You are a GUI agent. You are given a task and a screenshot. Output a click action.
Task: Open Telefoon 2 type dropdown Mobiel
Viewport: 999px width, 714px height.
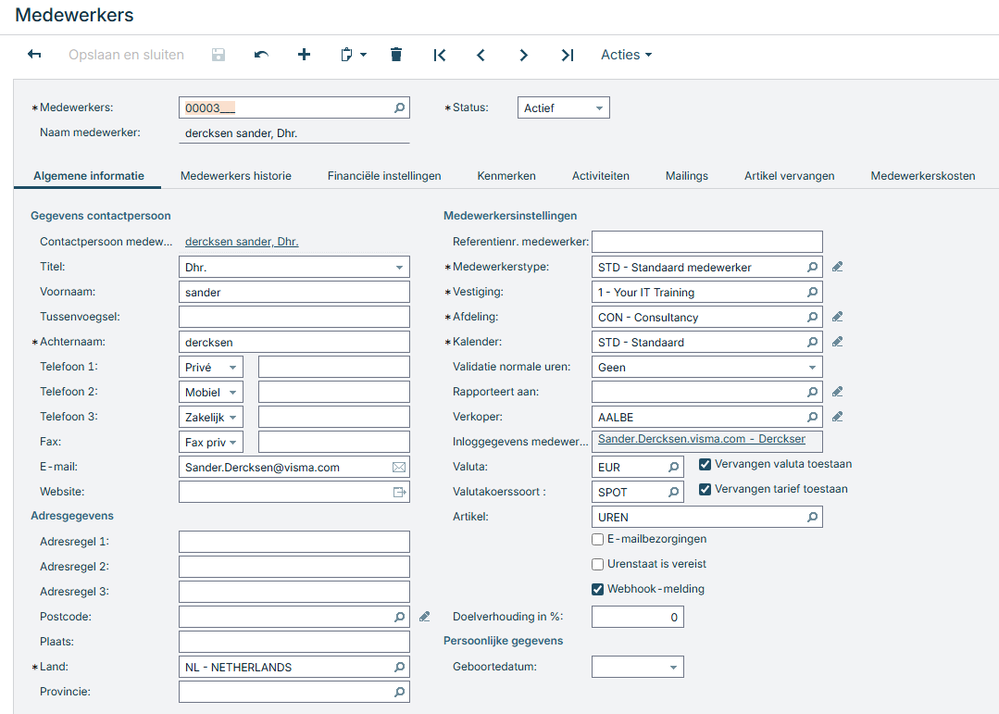click(x=211, y=392)
